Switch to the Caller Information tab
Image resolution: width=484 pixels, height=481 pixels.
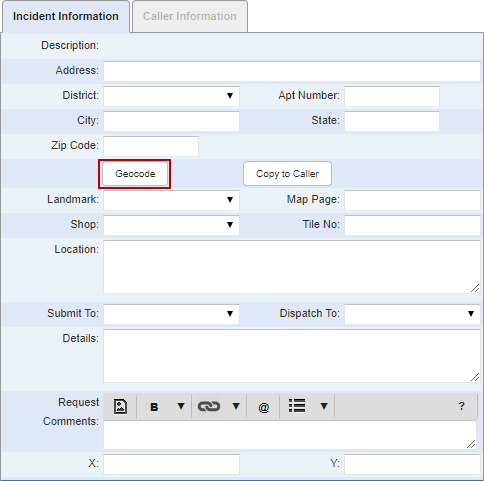coord(190,16)
